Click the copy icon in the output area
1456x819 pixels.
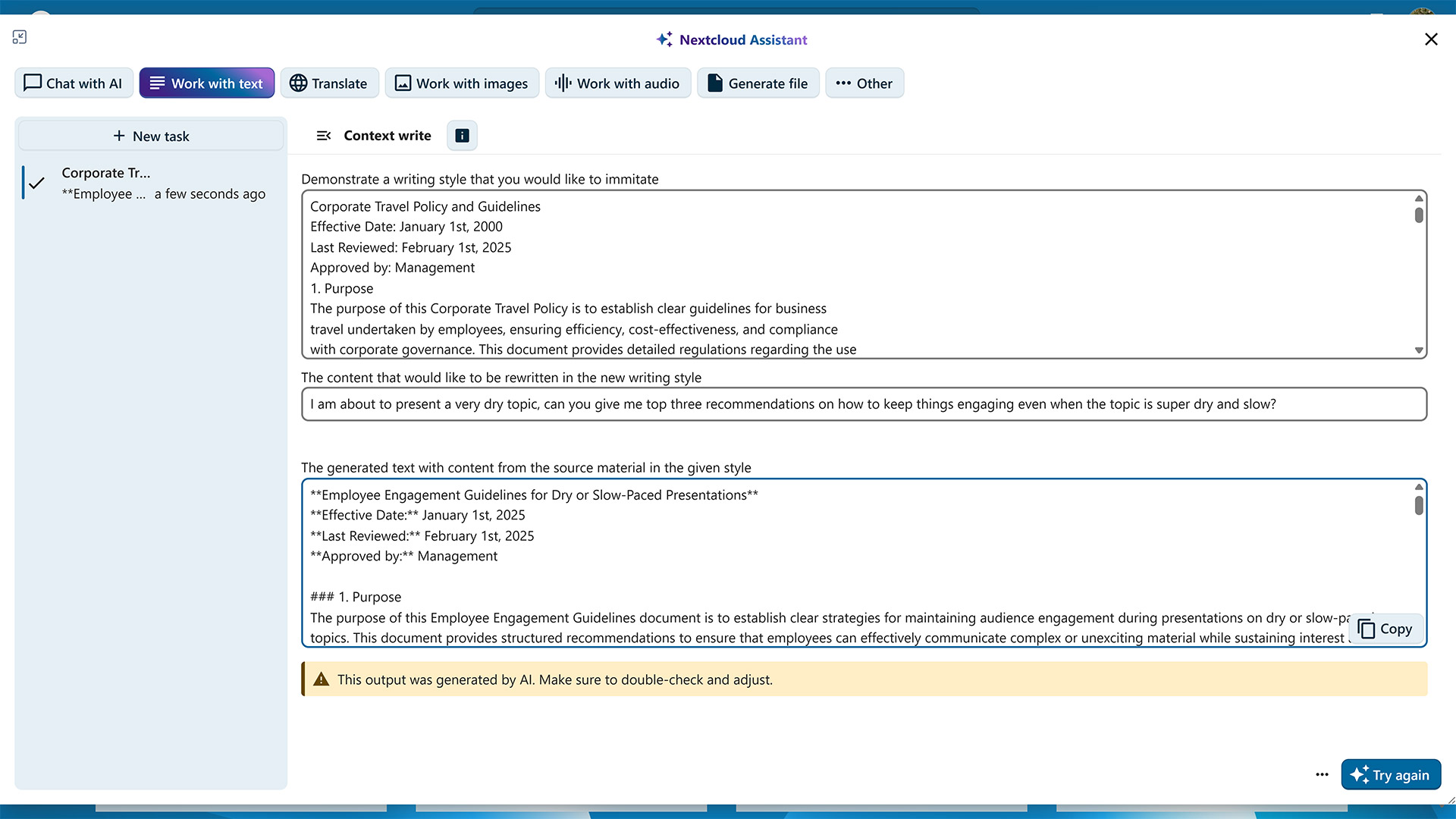(1367, 629)
